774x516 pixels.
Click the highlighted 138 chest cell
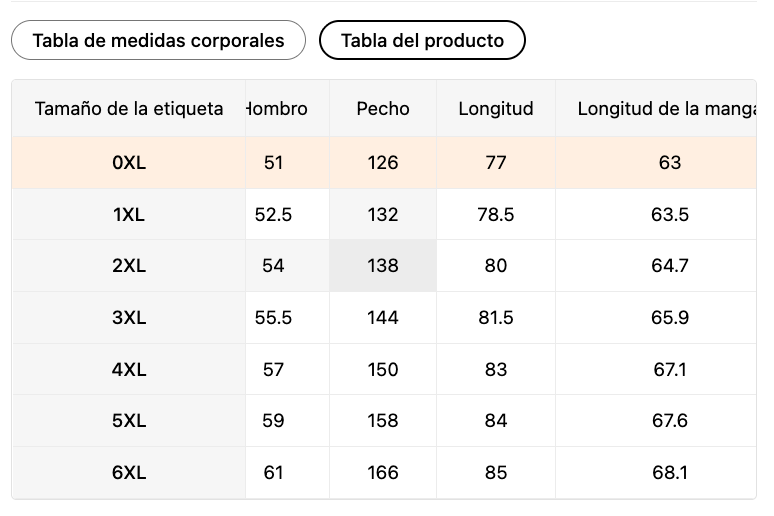(x=383, y=266)
